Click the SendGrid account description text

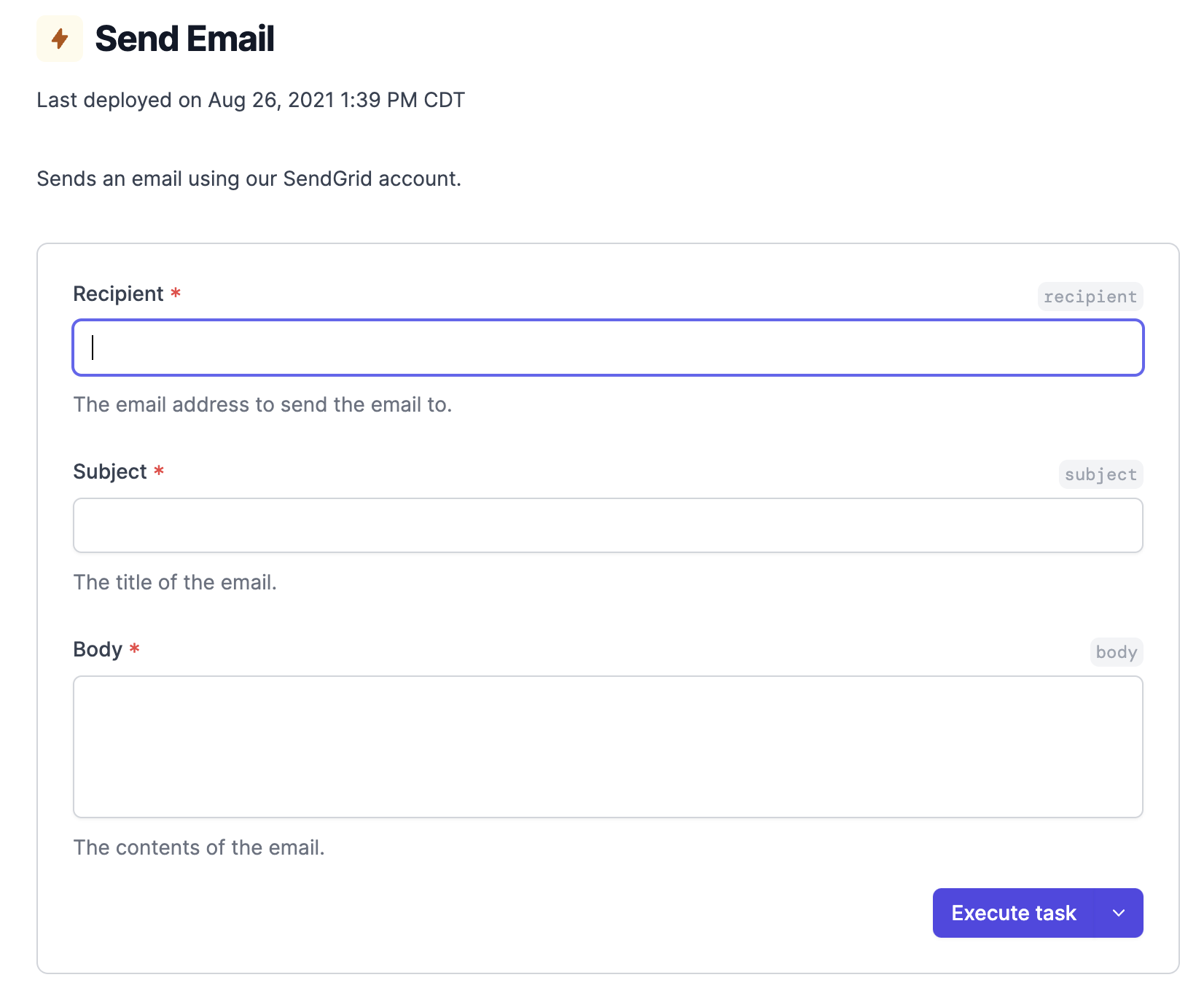[x=249, y=179]
